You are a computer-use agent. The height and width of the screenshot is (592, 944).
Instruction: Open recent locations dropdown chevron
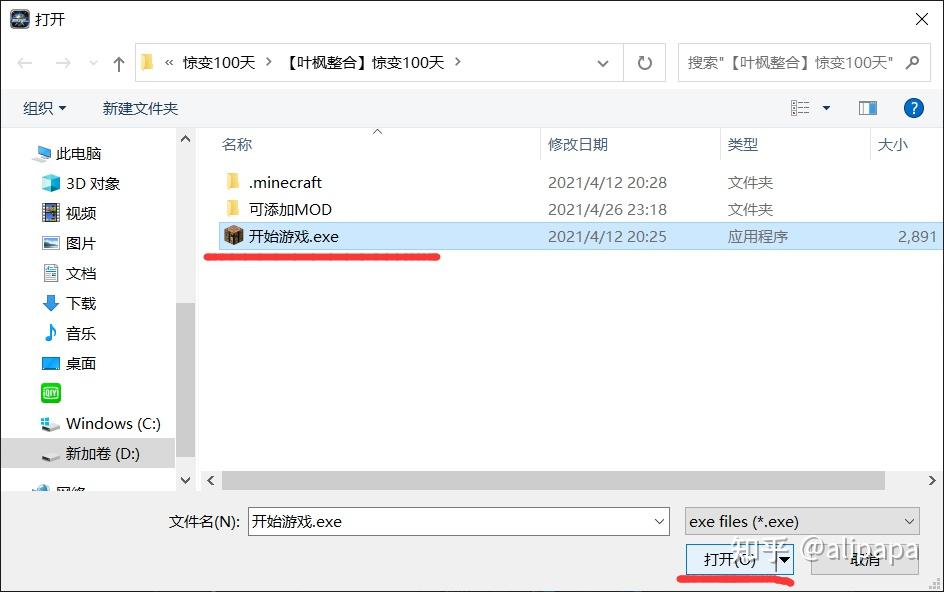pyautogui.click(x=93, y=63)
